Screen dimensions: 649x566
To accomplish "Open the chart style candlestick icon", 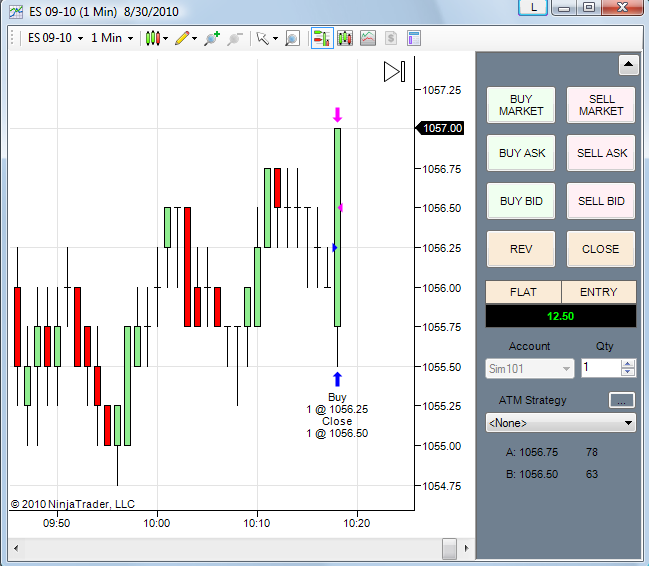I will (153, 39).
